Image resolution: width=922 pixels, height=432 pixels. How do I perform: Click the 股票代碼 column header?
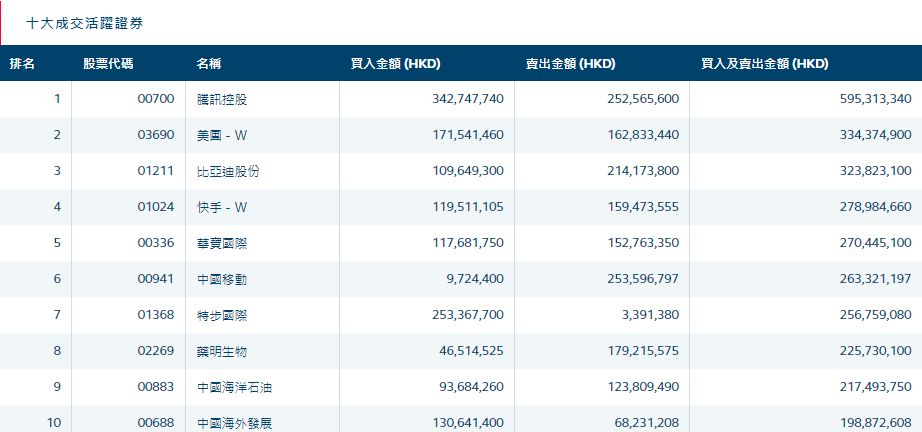108,64
